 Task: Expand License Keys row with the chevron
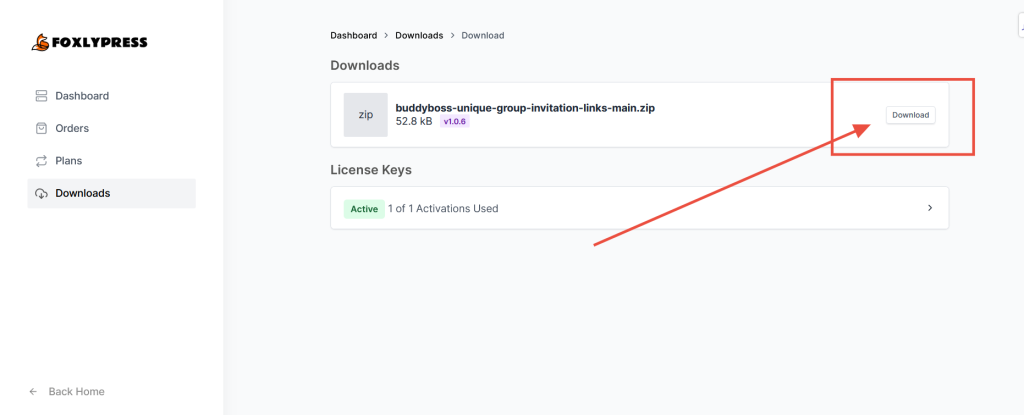(930, 208)
